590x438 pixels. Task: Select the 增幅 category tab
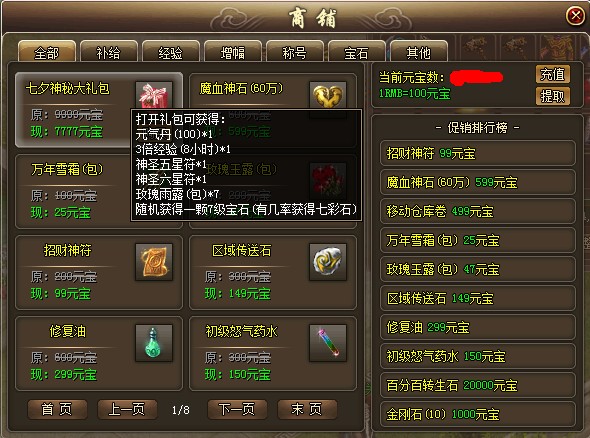click(x=233, y=52)
